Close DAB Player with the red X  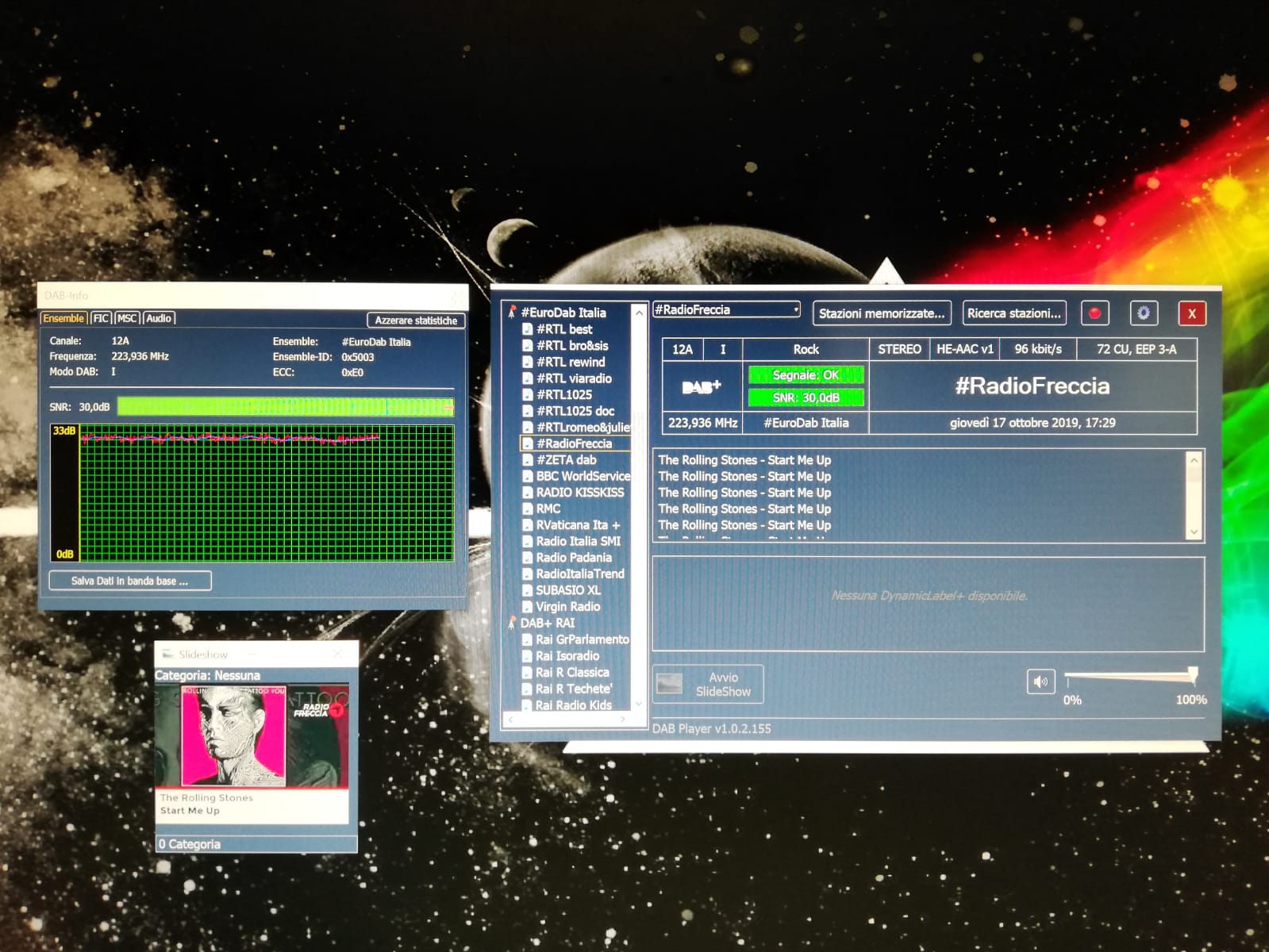click(1191, 313)
